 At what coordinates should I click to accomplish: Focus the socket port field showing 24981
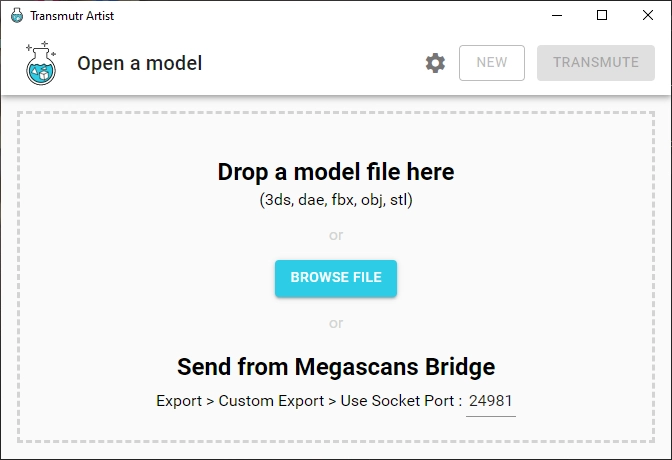click(491, 402)
